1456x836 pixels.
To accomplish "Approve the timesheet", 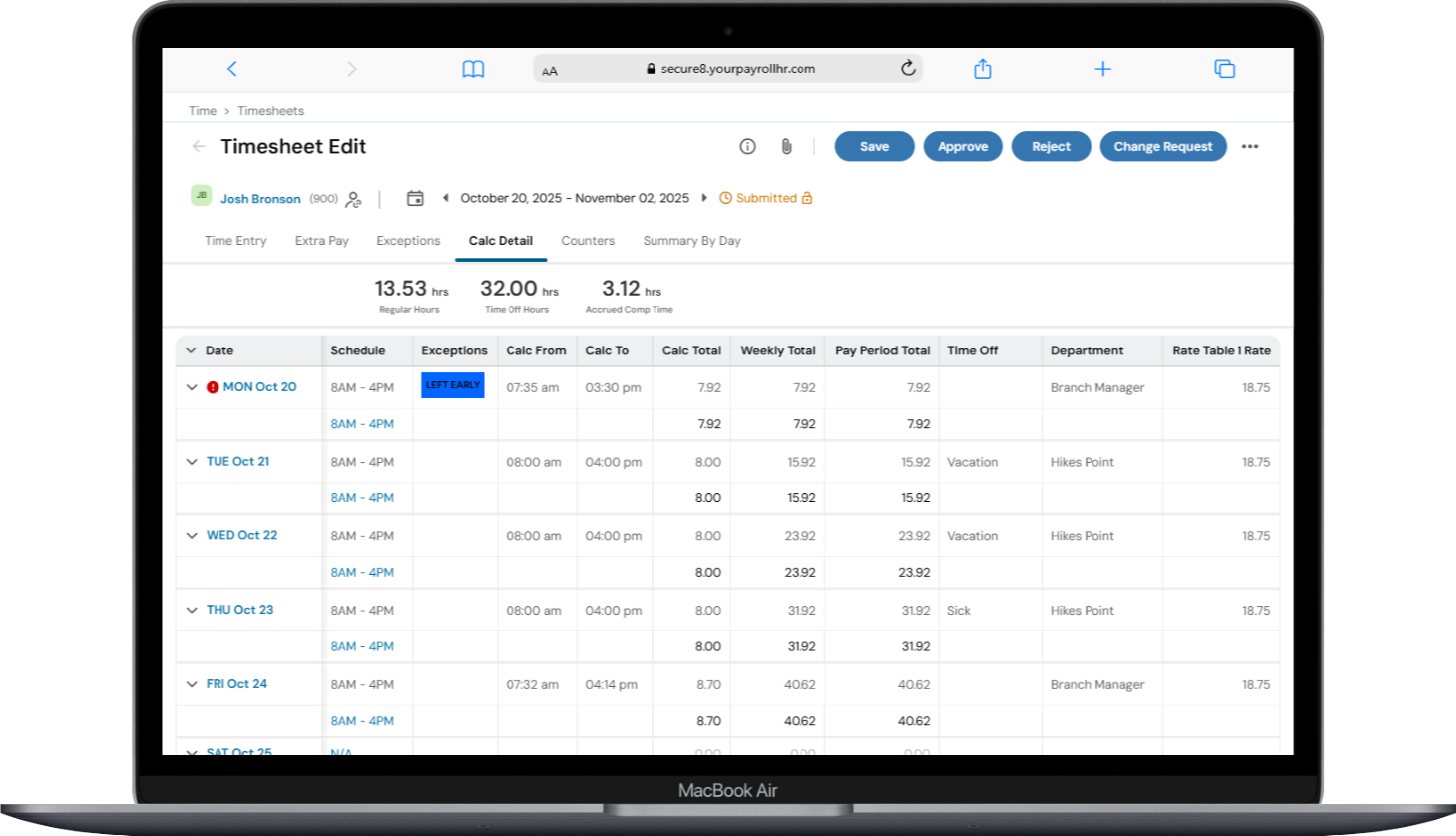I will click(962, 146).
